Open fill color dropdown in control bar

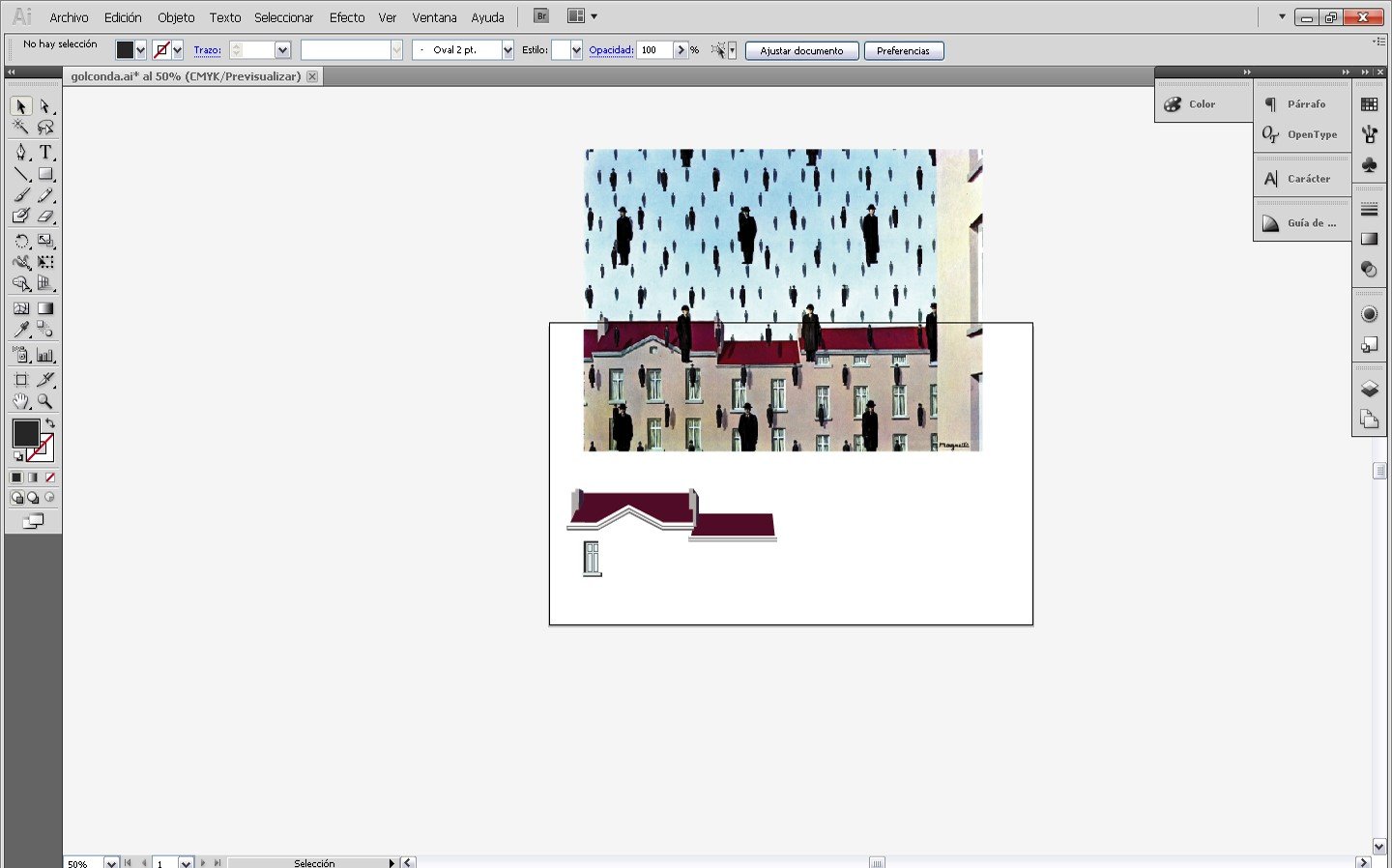pos(141,50)
